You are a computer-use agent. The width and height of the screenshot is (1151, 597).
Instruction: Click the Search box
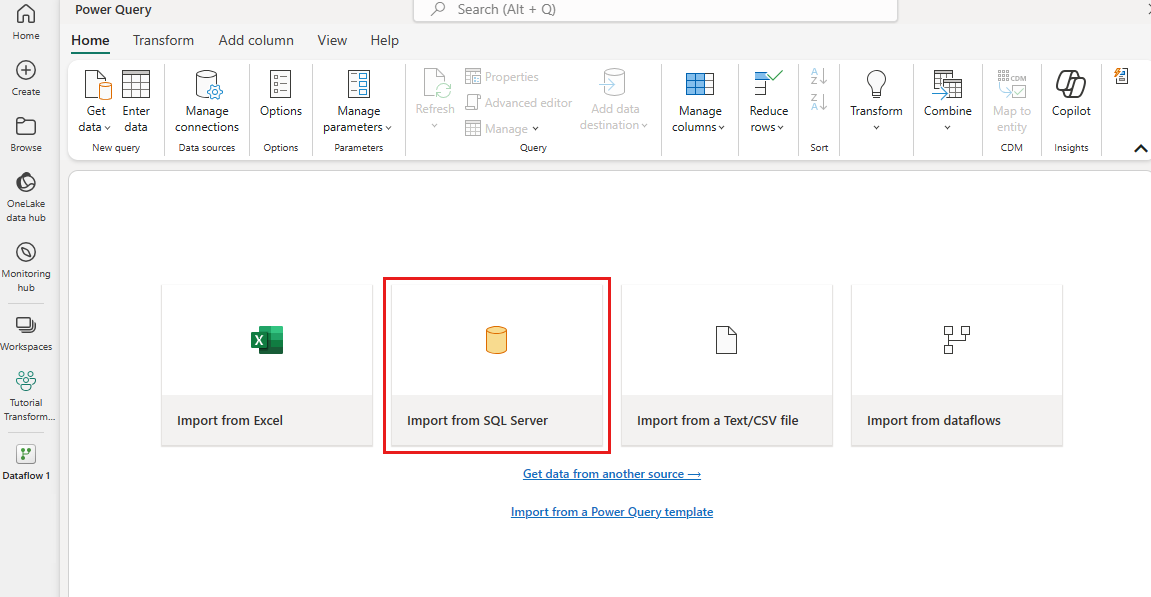click(655, 10)
